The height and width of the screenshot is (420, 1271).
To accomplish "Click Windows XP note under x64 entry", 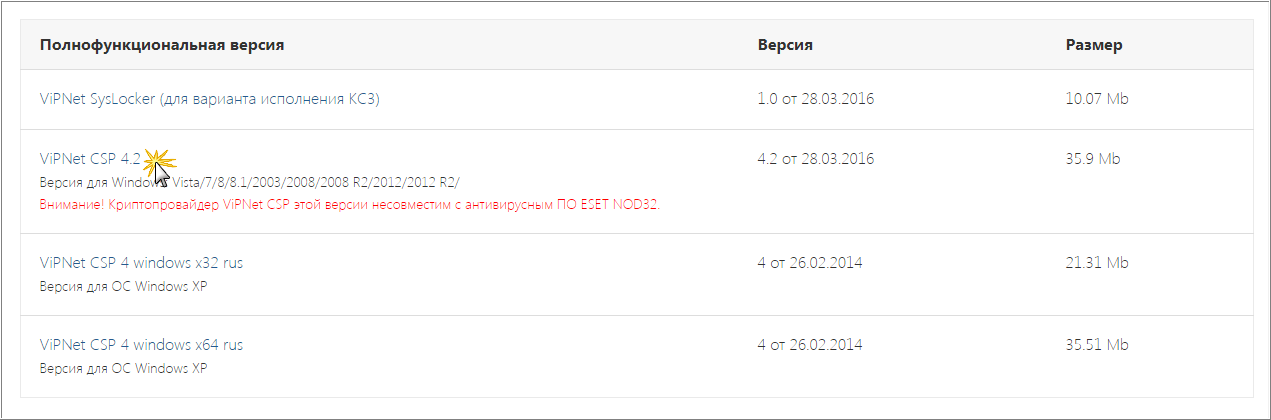I will click(123, 368).
